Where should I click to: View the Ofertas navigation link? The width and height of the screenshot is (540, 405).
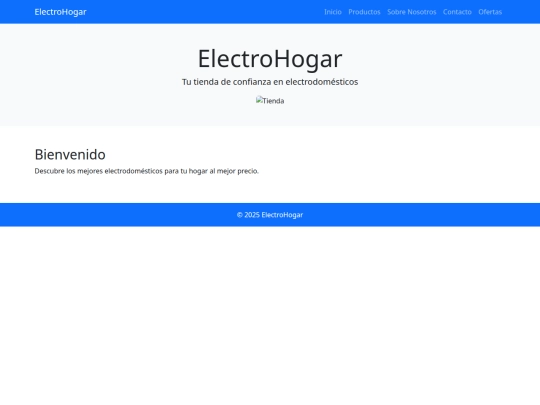pos(490,12)
